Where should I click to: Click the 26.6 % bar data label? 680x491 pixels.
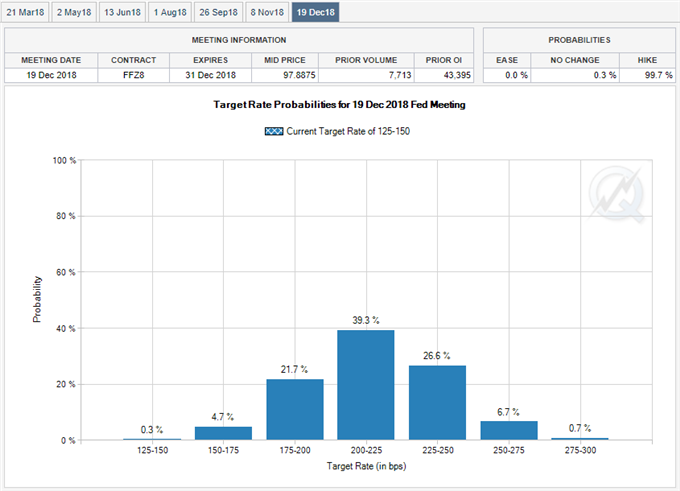click(437, 356)
